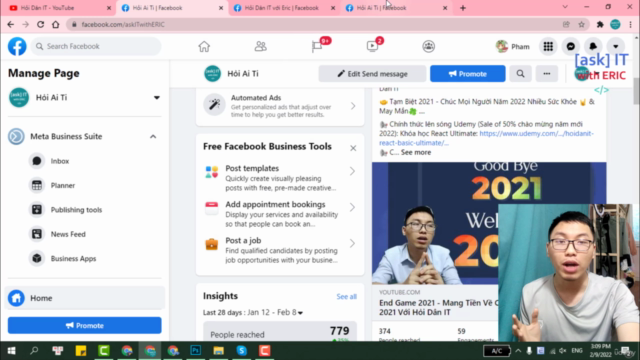
Task: Open Planner in the sidebar
Action: (62, 185)
